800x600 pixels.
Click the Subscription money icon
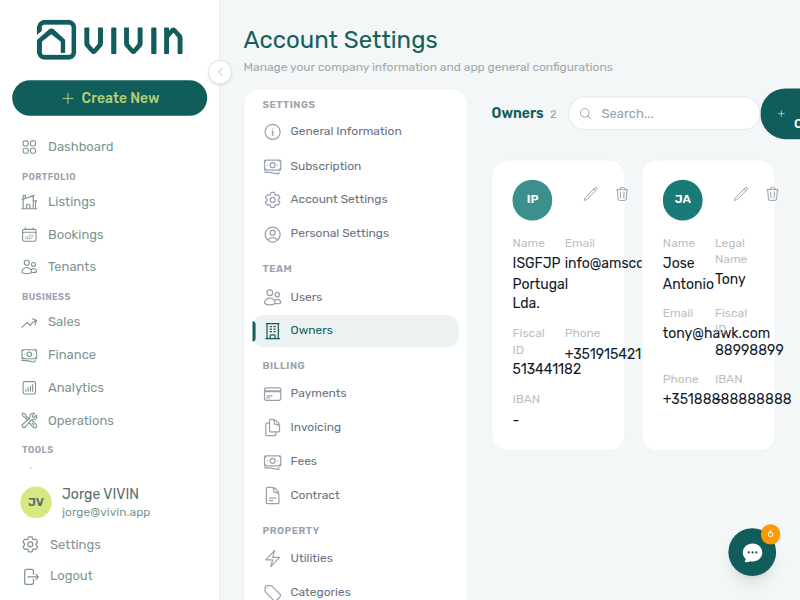[x=272, y=167]
